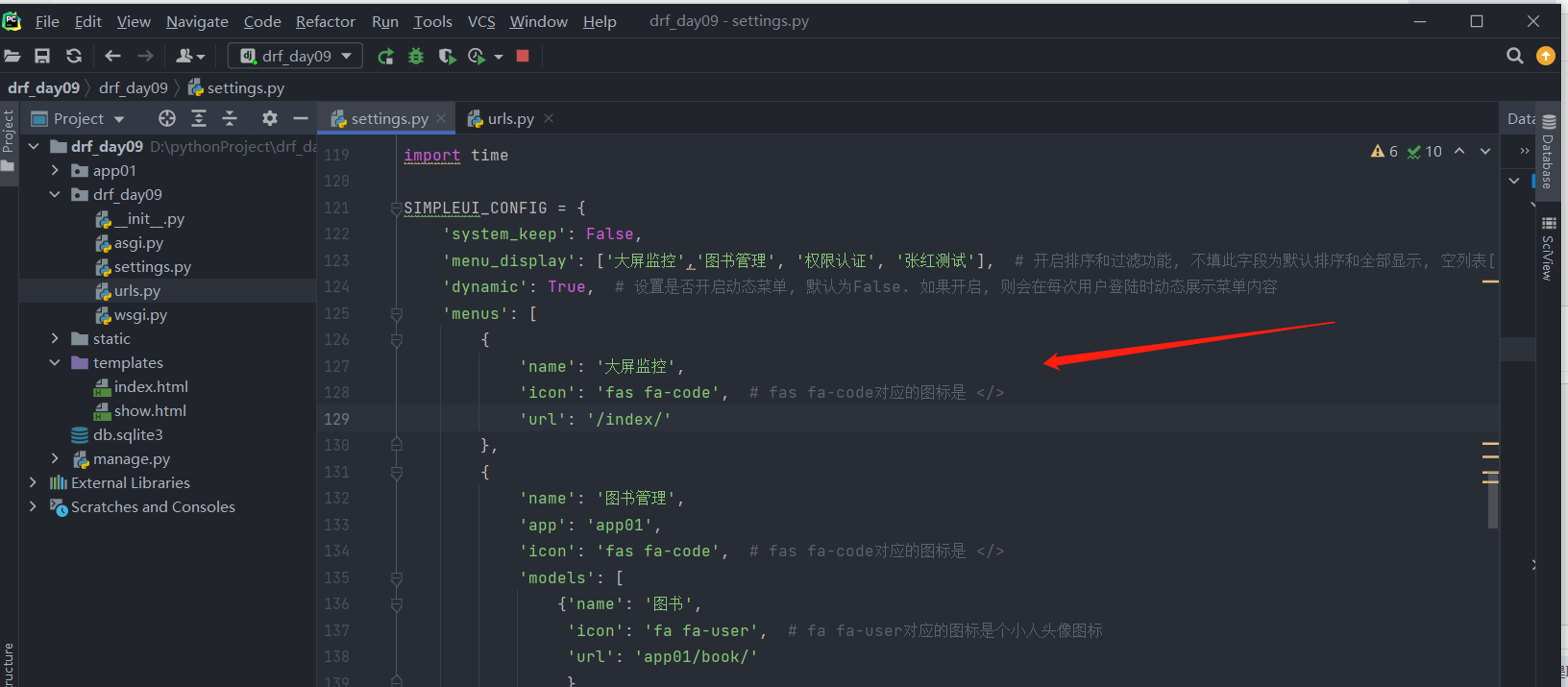Go to next highlighted error arrow
Image resolution: width=1568 pixels, height=687 pixels.
(1485, 151)
